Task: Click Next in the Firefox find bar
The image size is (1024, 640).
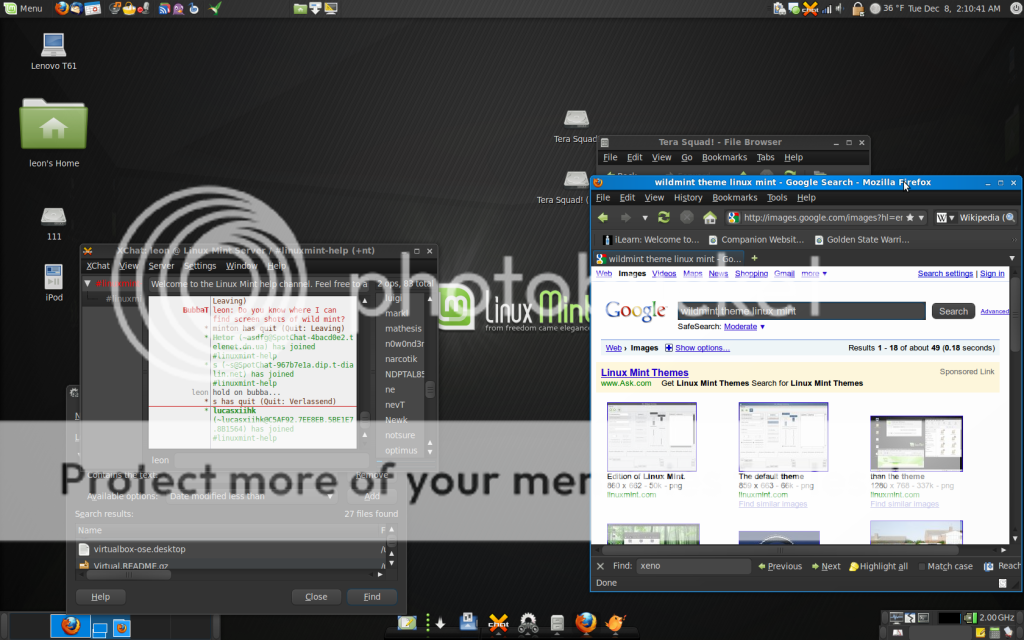Action: 825,566
